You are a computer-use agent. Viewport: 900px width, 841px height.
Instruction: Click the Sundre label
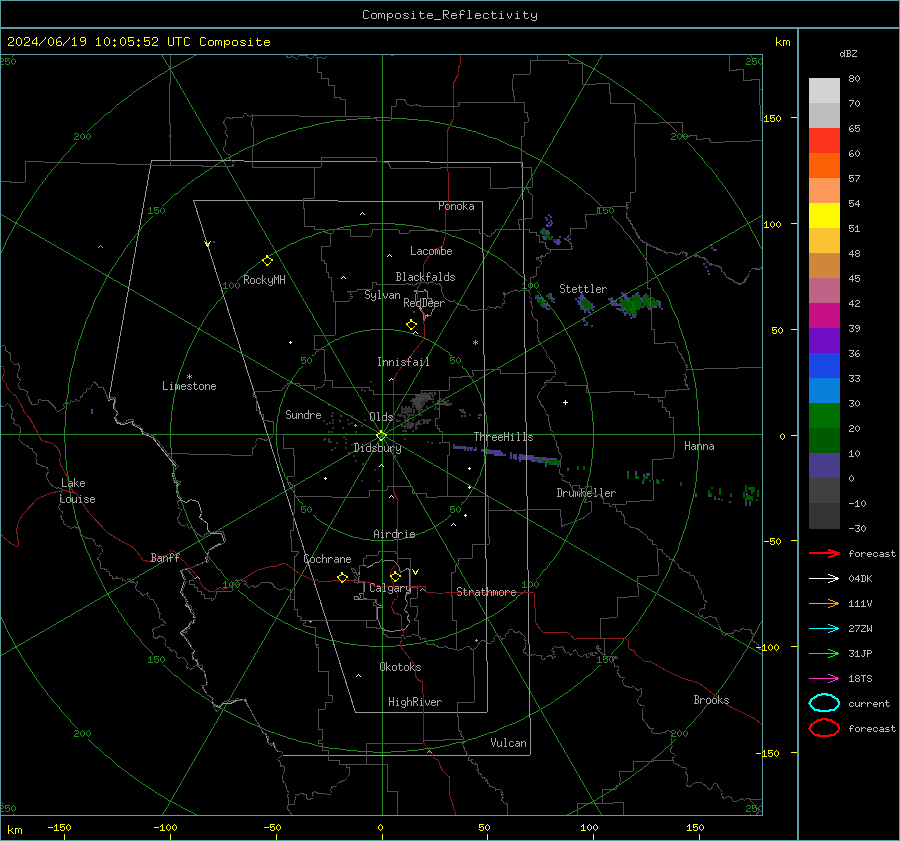[x=303, y=414]
